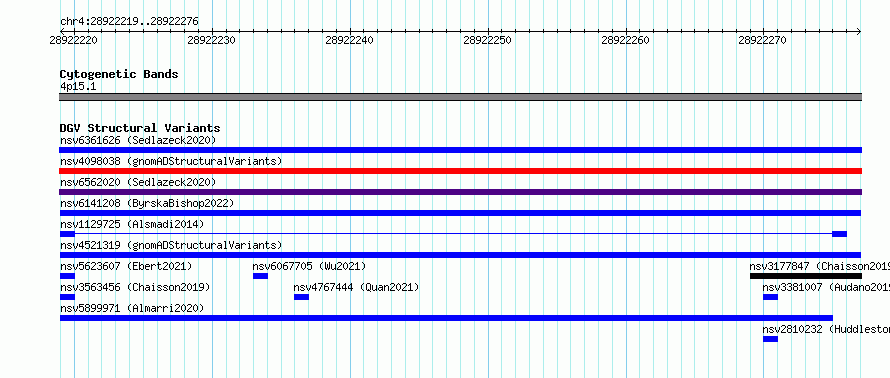Click ruler position 28922240
890x378 pixels.
coord(349,40)
